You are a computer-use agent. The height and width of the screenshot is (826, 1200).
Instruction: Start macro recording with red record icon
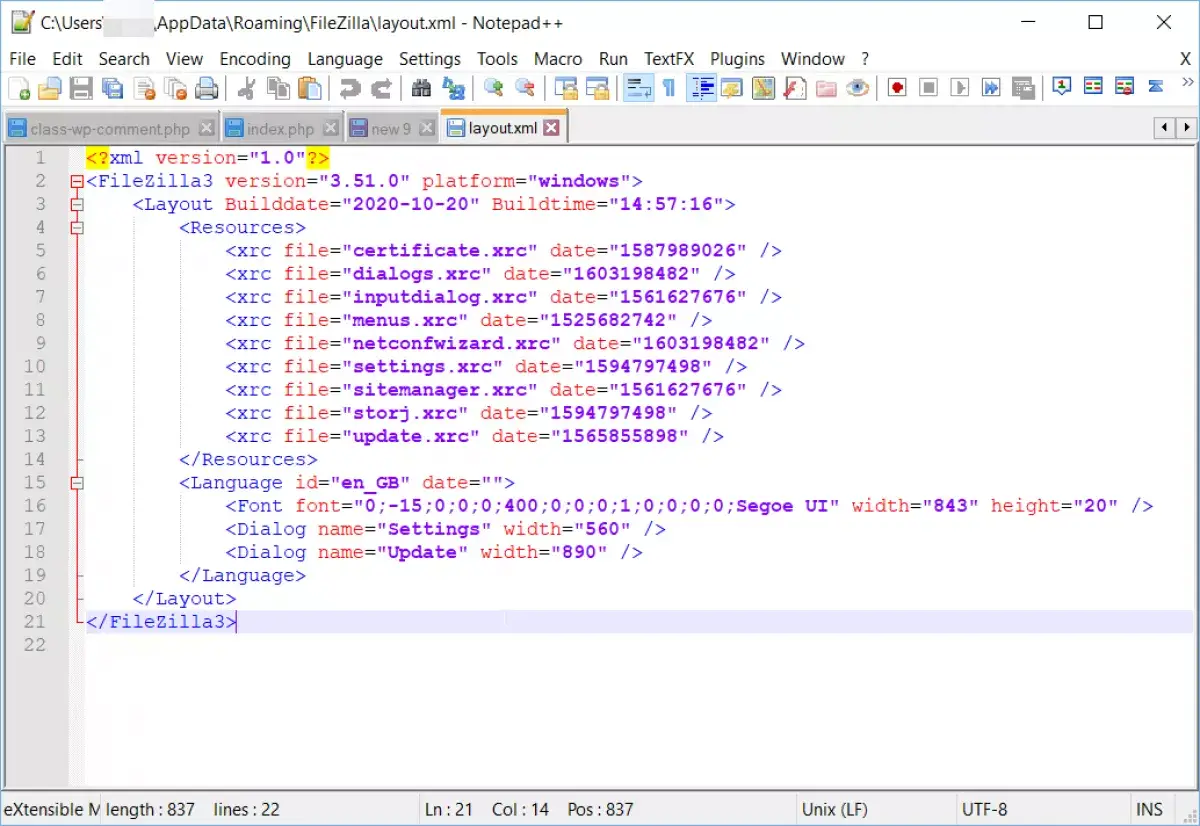pyautogui.click(x=897, y=88)
